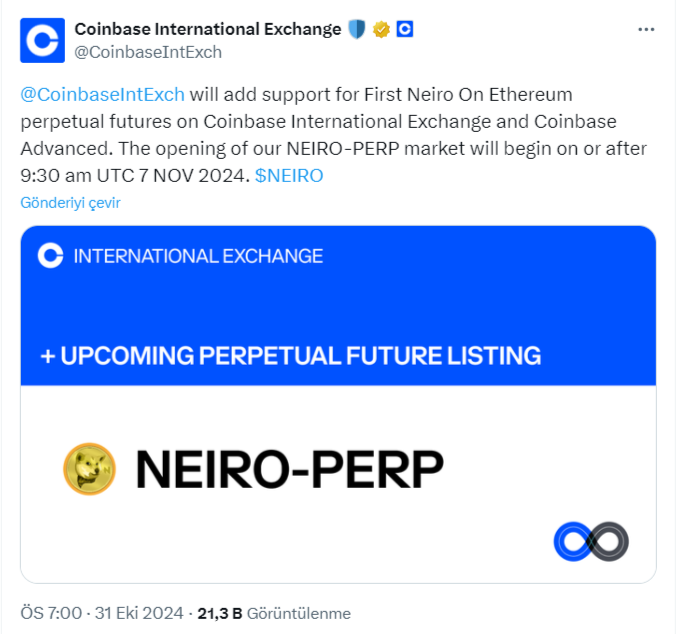The image size is (685, 634).
Task: Open the $NEIRO cashtag link
Action: (289, 175)
